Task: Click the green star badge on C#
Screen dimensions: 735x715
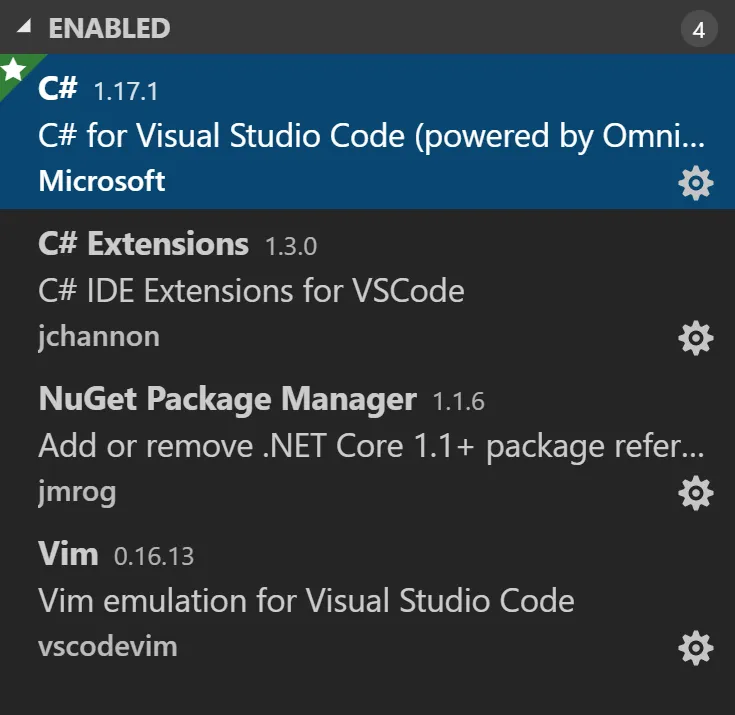Action: 14,71
